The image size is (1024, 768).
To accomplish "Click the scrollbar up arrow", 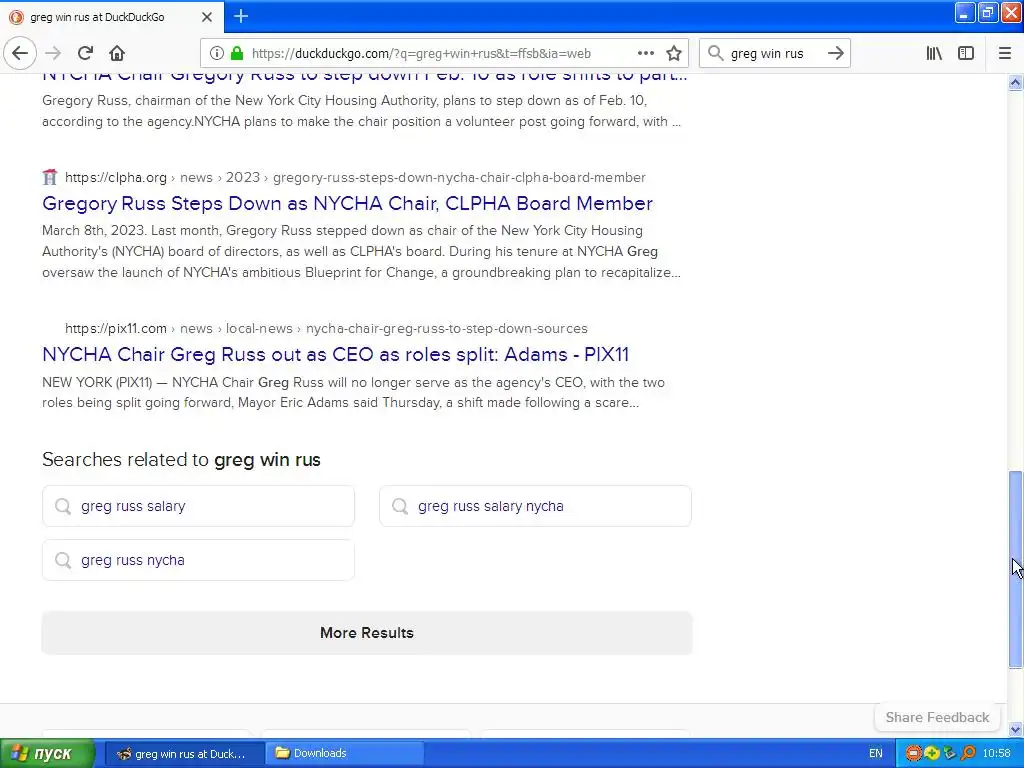I will [x=1015, y=82].
